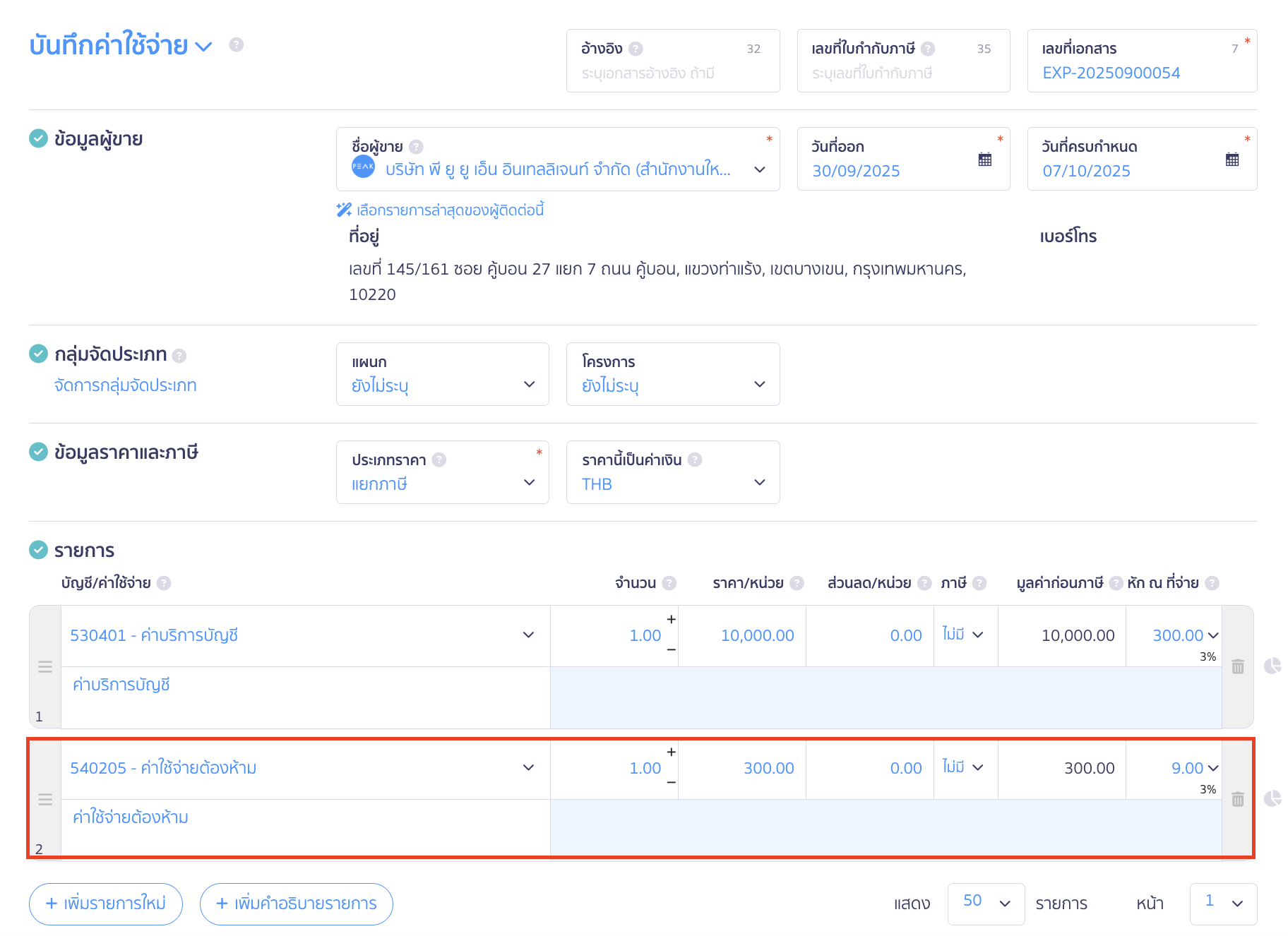Open pie chart allocation for row 1
This screenshot has height=936, width=1288.
pyautogui.click(x=1272, y=666)
